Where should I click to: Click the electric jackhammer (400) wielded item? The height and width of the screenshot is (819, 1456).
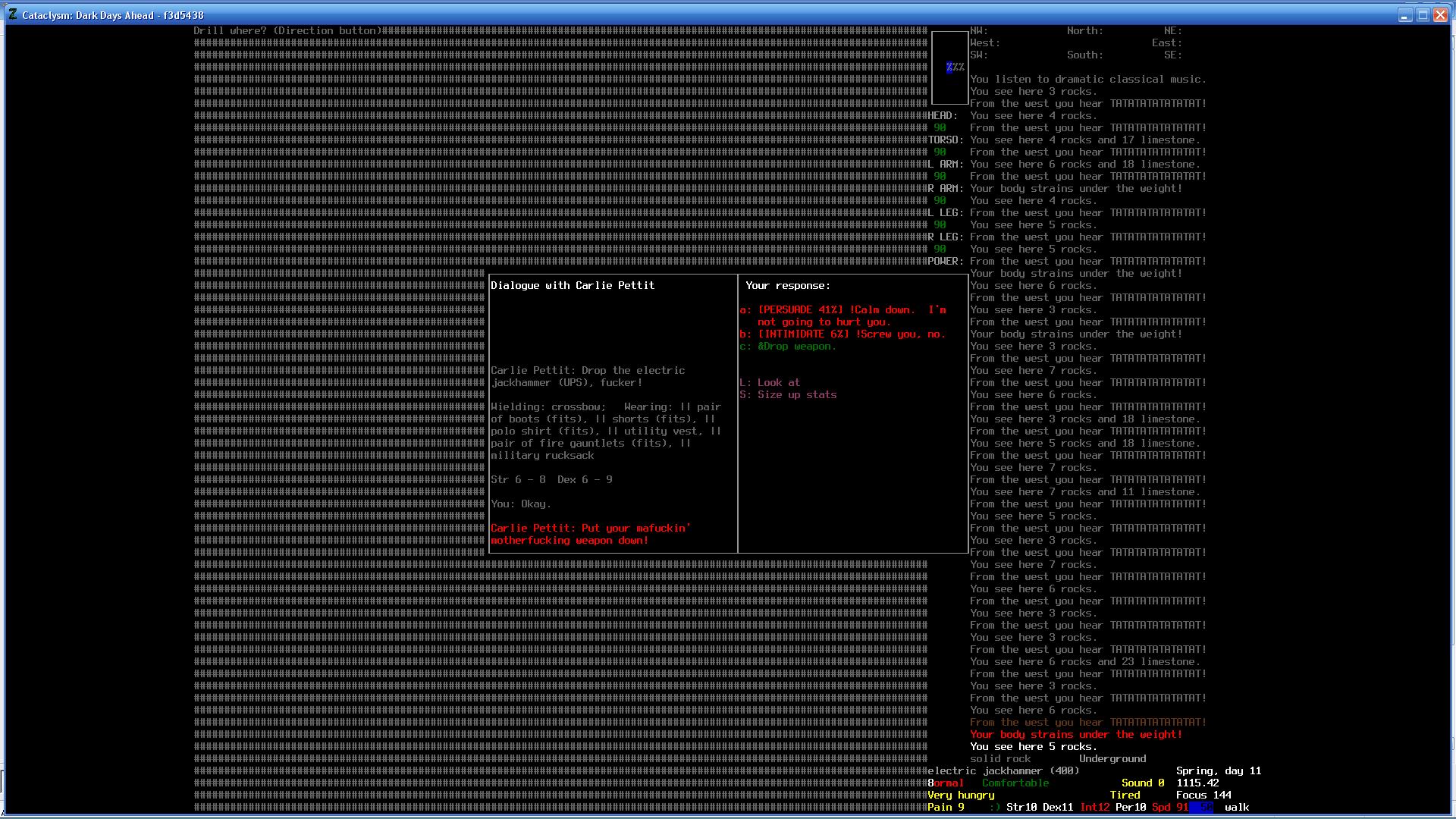click(x=1003, y=771)
